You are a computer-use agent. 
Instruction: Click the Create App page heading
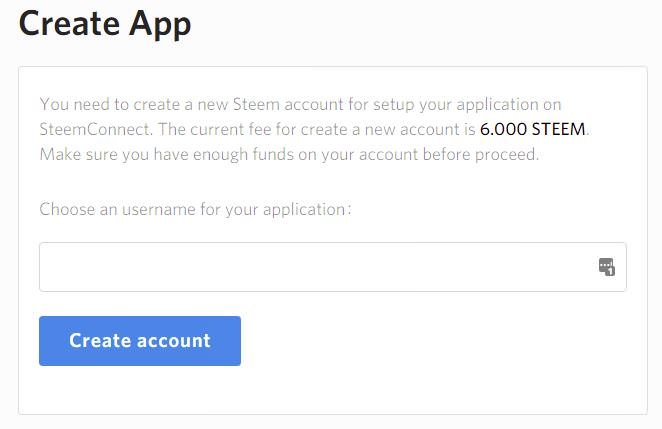105,24
